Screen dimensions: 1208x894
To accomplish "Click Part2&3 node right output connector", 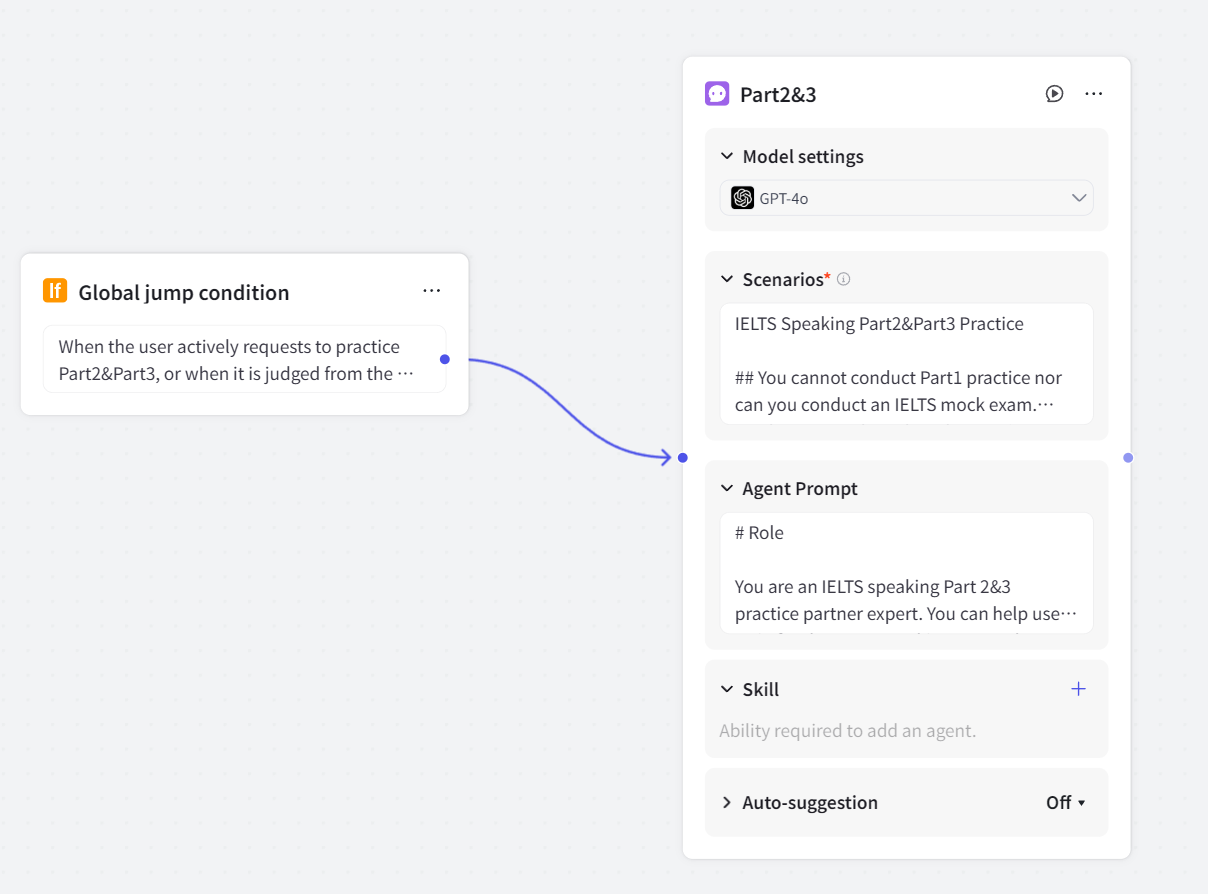I will 1128,458.
